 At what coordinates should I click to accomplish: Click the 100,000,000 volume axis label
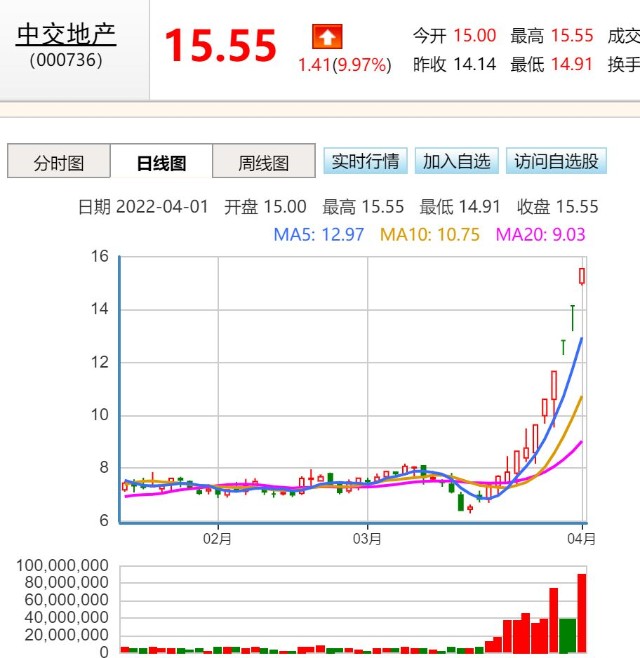pyautogui.click(x=62, y=566)
